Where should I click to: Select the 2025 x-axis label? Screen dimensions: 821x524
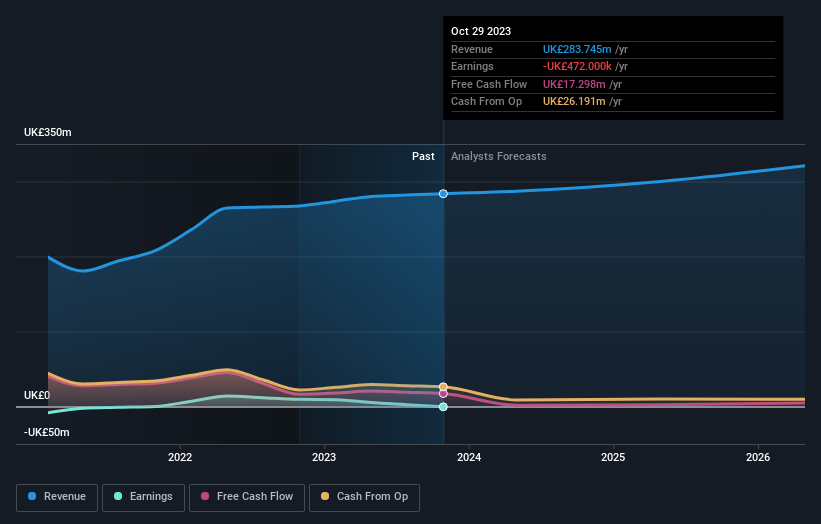[613, 458]
